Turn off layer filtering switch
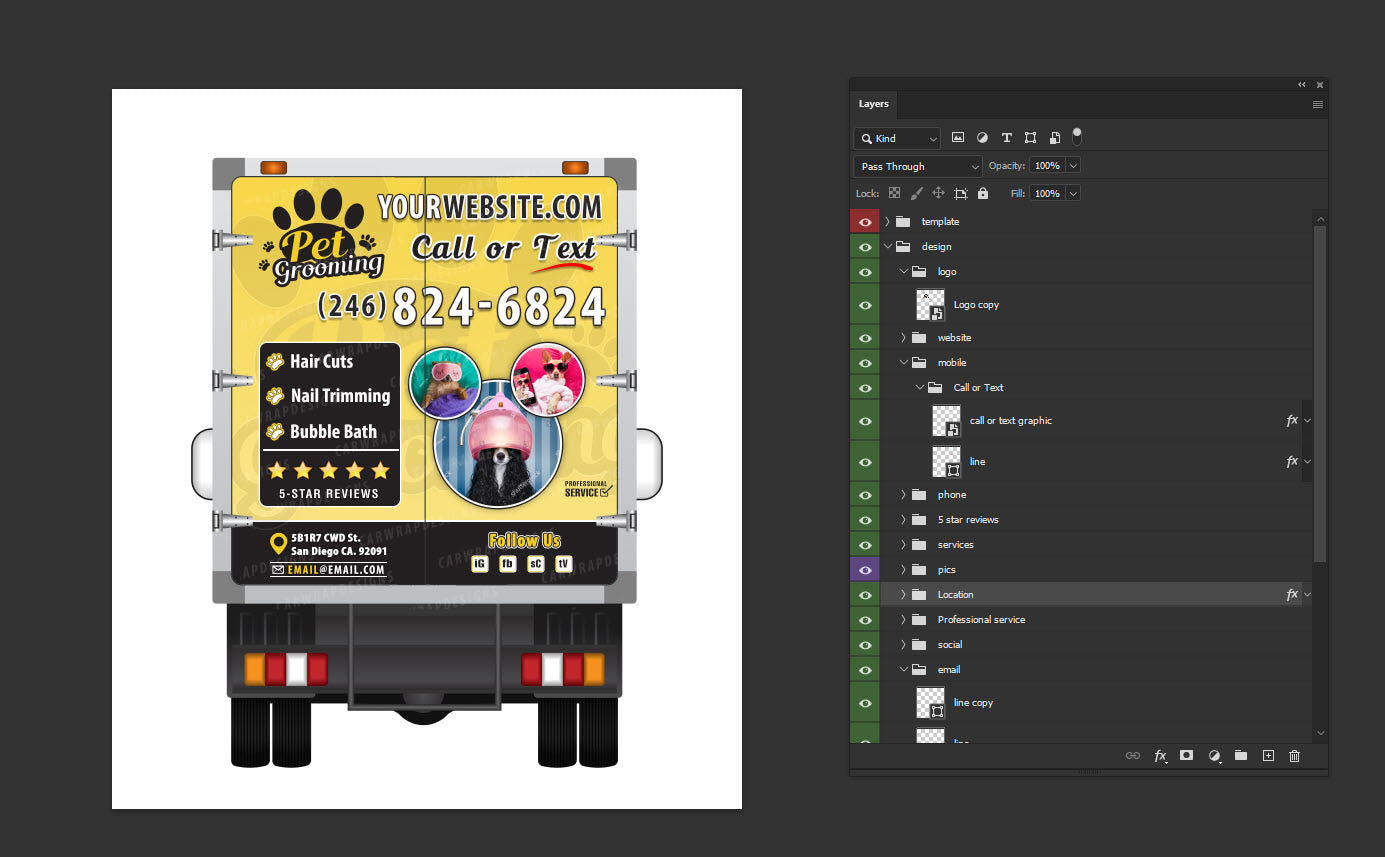Image resolution: width=1385 pixels, height=857 pixels. coord(1077,136)
